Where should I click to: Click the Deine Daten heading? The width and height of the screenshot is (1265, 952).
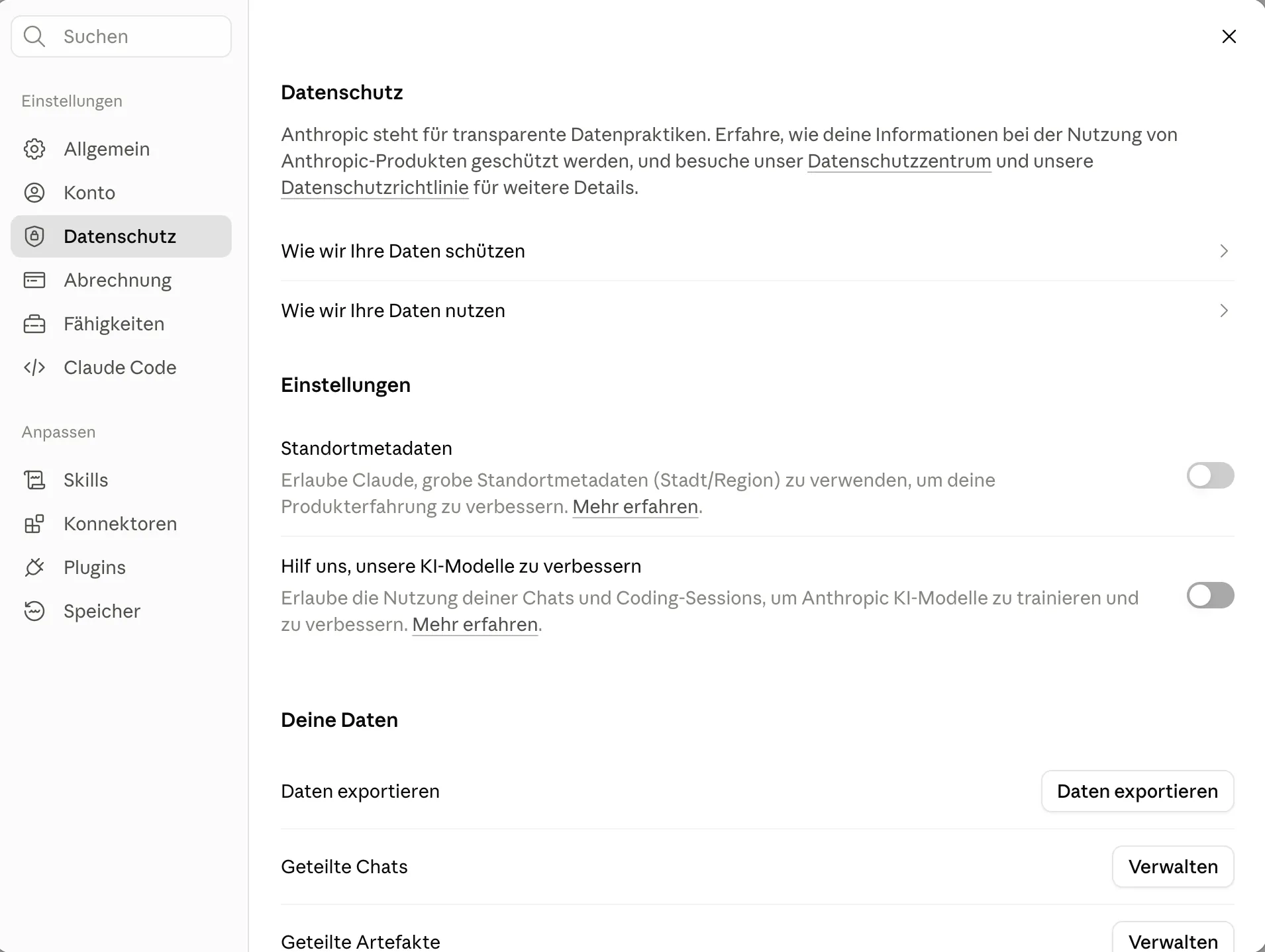click(339, 720)
